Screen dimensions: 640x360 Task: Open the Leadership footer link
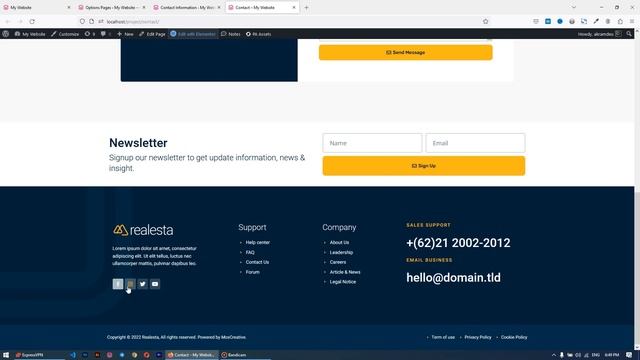point(341,252)
